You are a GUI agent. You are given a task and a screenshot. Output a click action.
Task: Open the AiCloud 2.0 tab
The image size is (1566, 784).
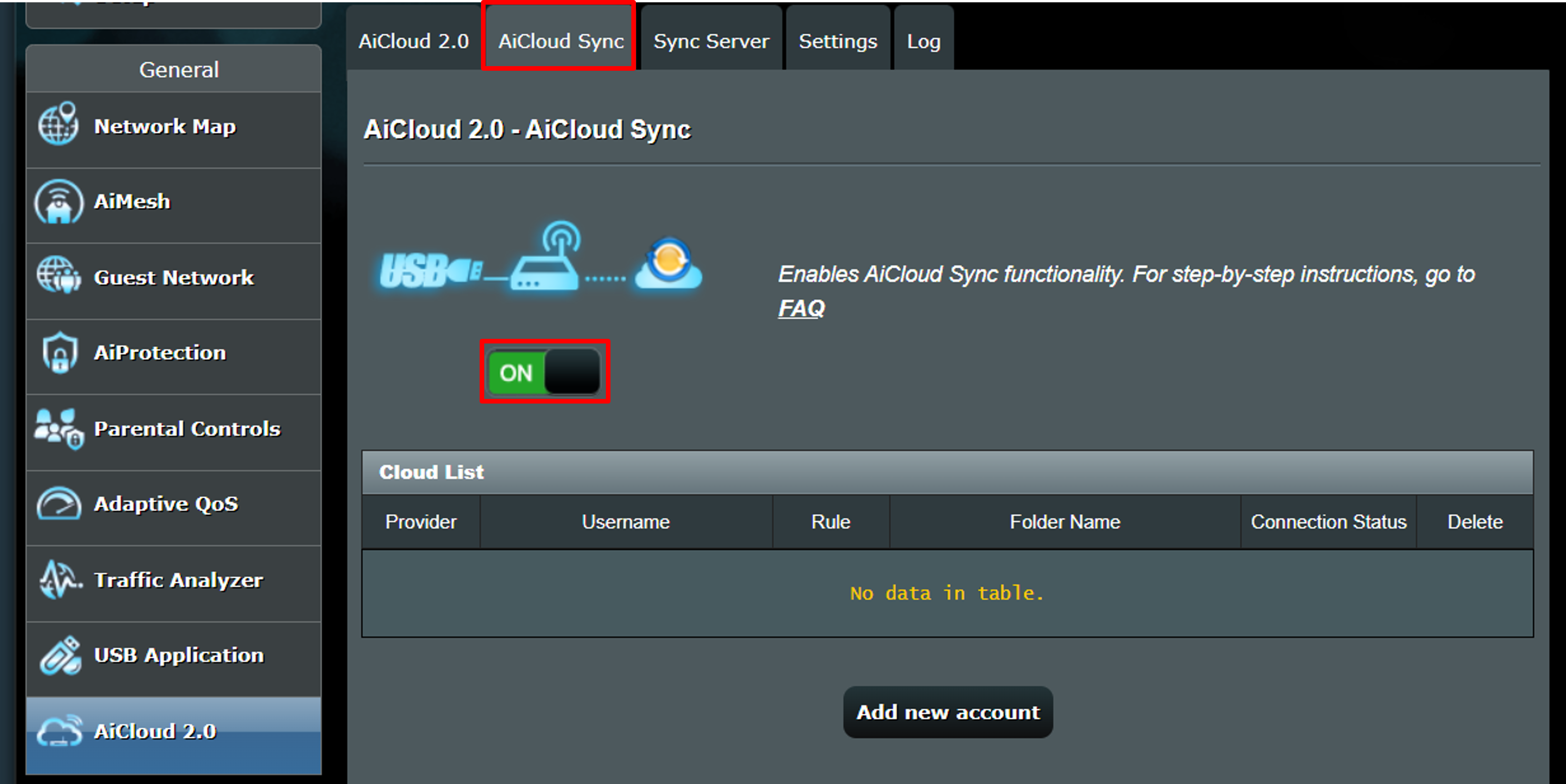click(x=413, y=41)
